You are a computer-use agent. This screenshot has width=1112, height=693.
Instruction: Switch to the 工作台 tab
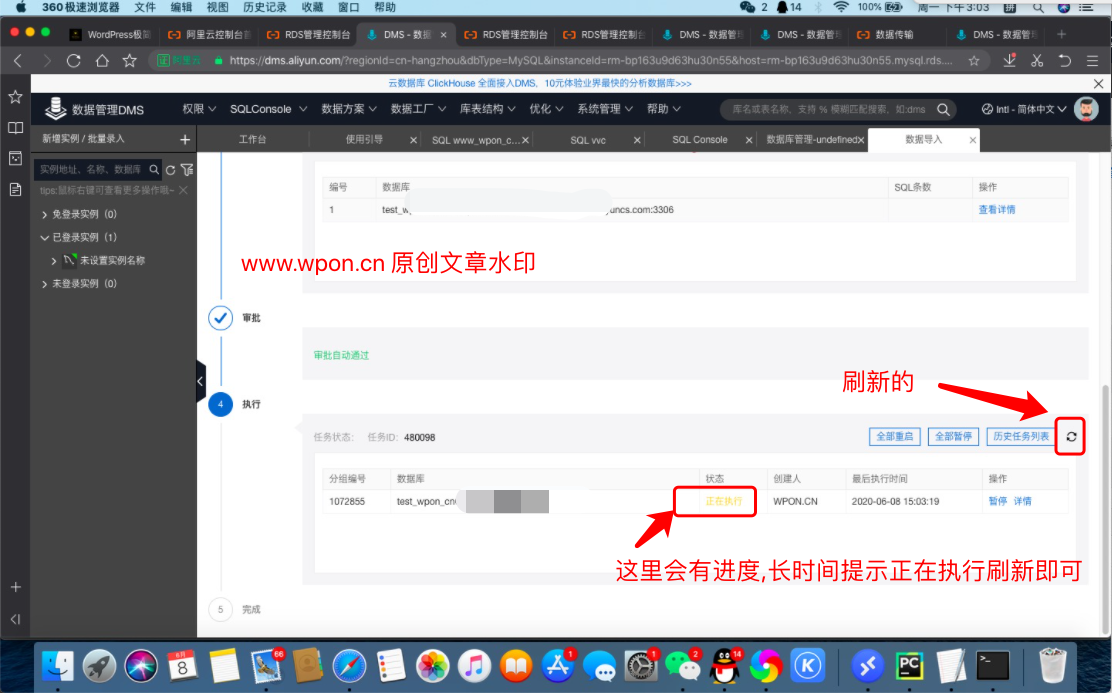(x=253, y=140)
